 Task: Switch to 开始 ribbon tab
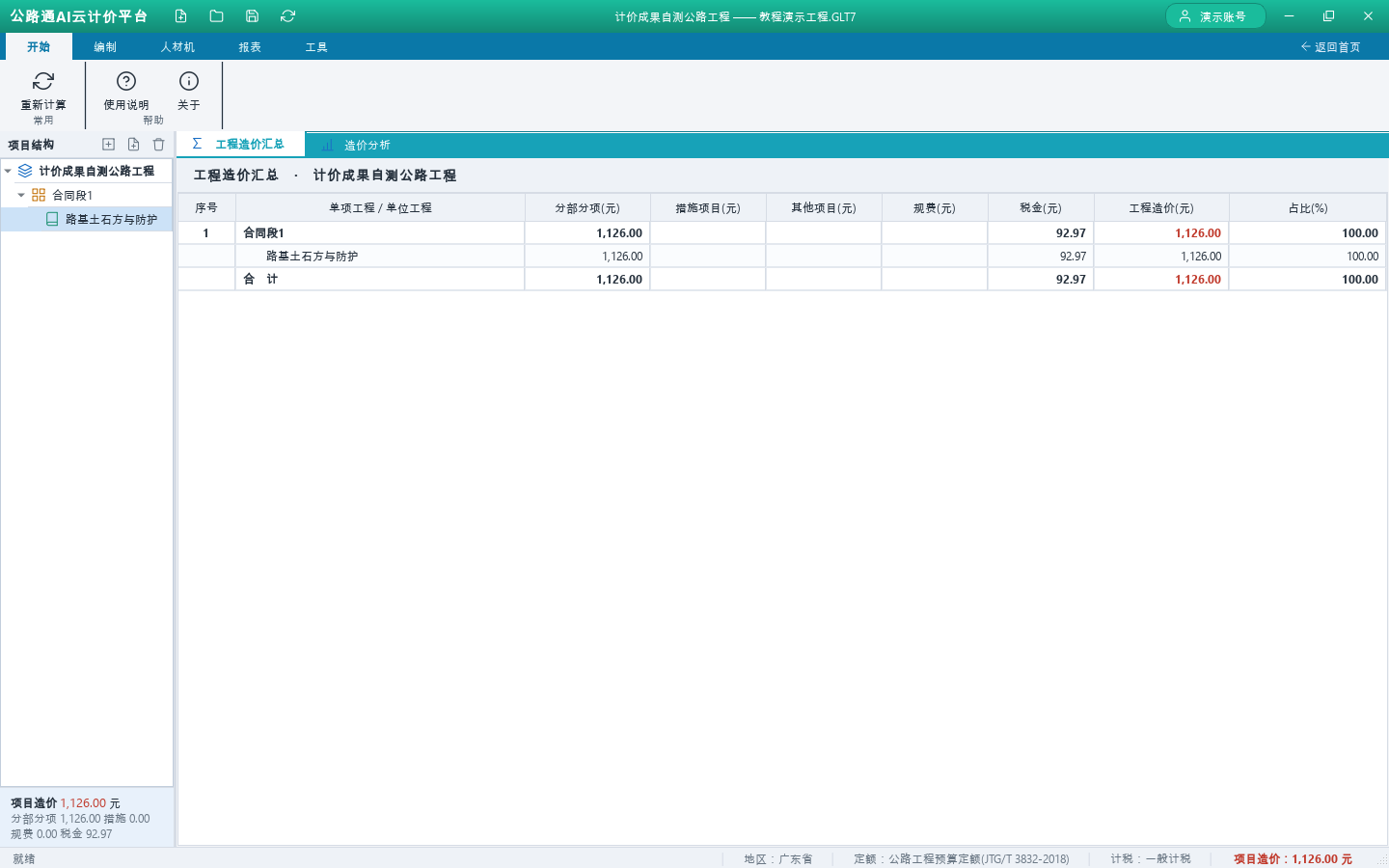coord(39,46)
